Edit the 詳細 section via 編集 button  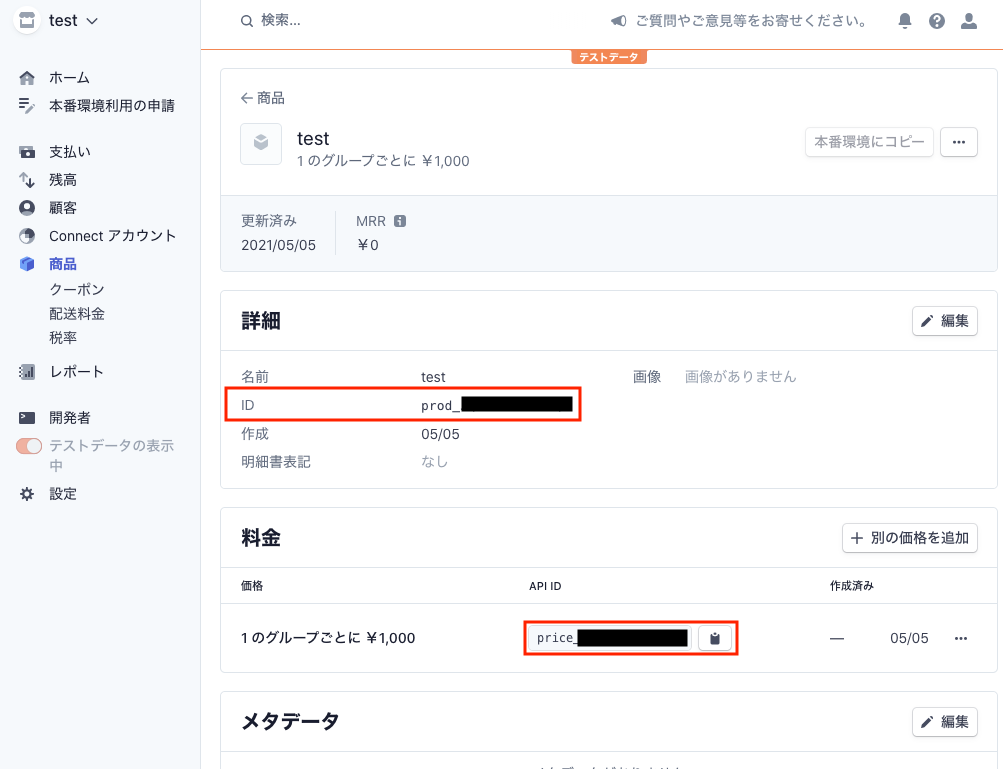(943, 320)
